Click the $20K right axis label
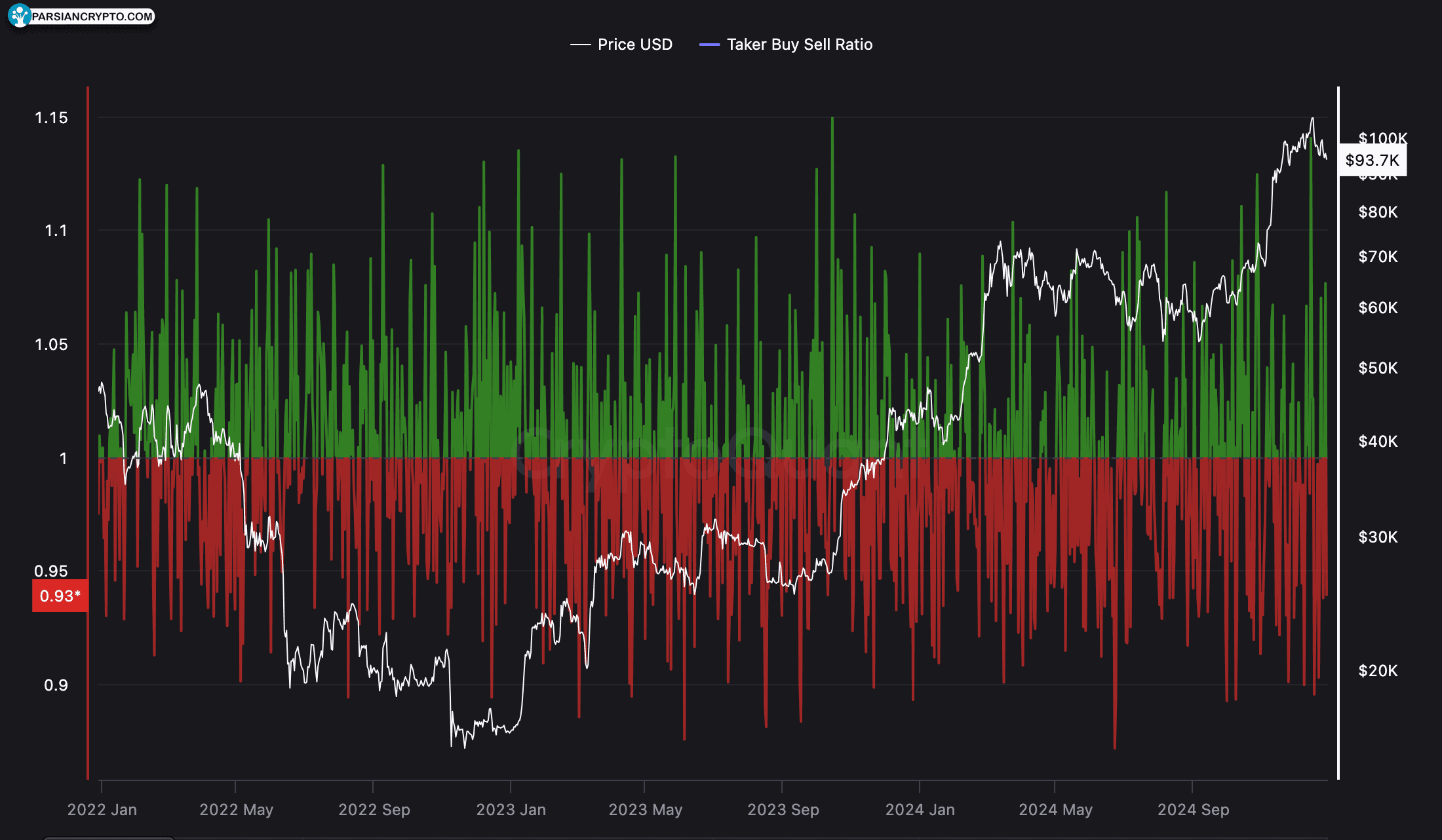The width and height of the screenshot is (1442, 840). pos(1378,671)
